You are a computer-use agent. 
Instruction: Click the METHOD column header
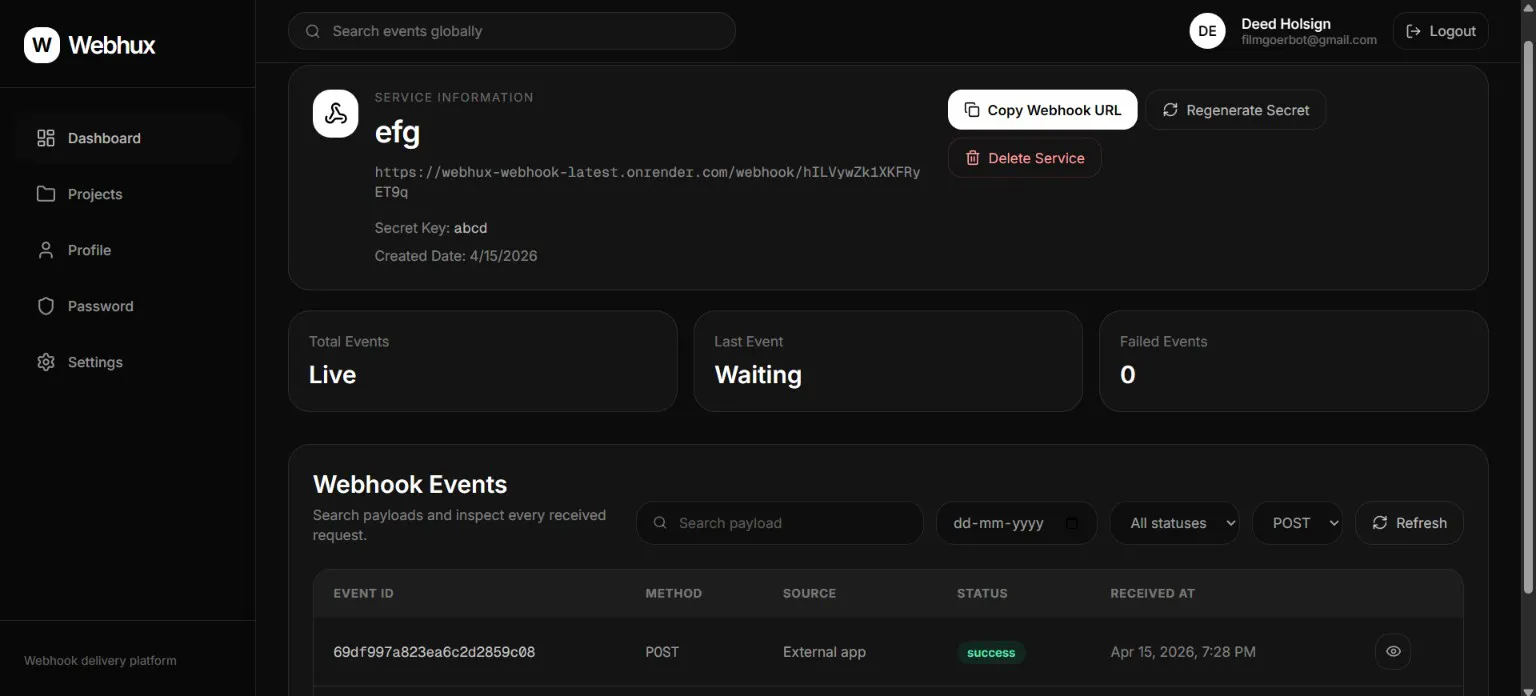click(x=674, y=593)
